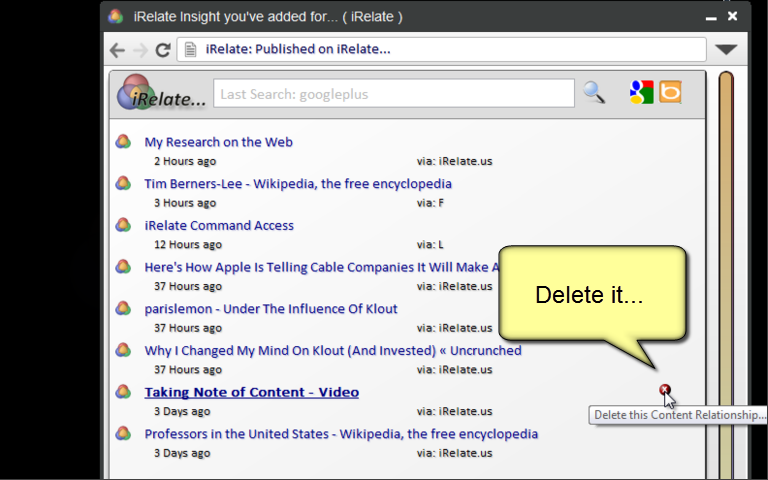This screenshot has height=480, width=768.
Task: Click the address bar showing iRelate: Published
Action: click(441, 49)
